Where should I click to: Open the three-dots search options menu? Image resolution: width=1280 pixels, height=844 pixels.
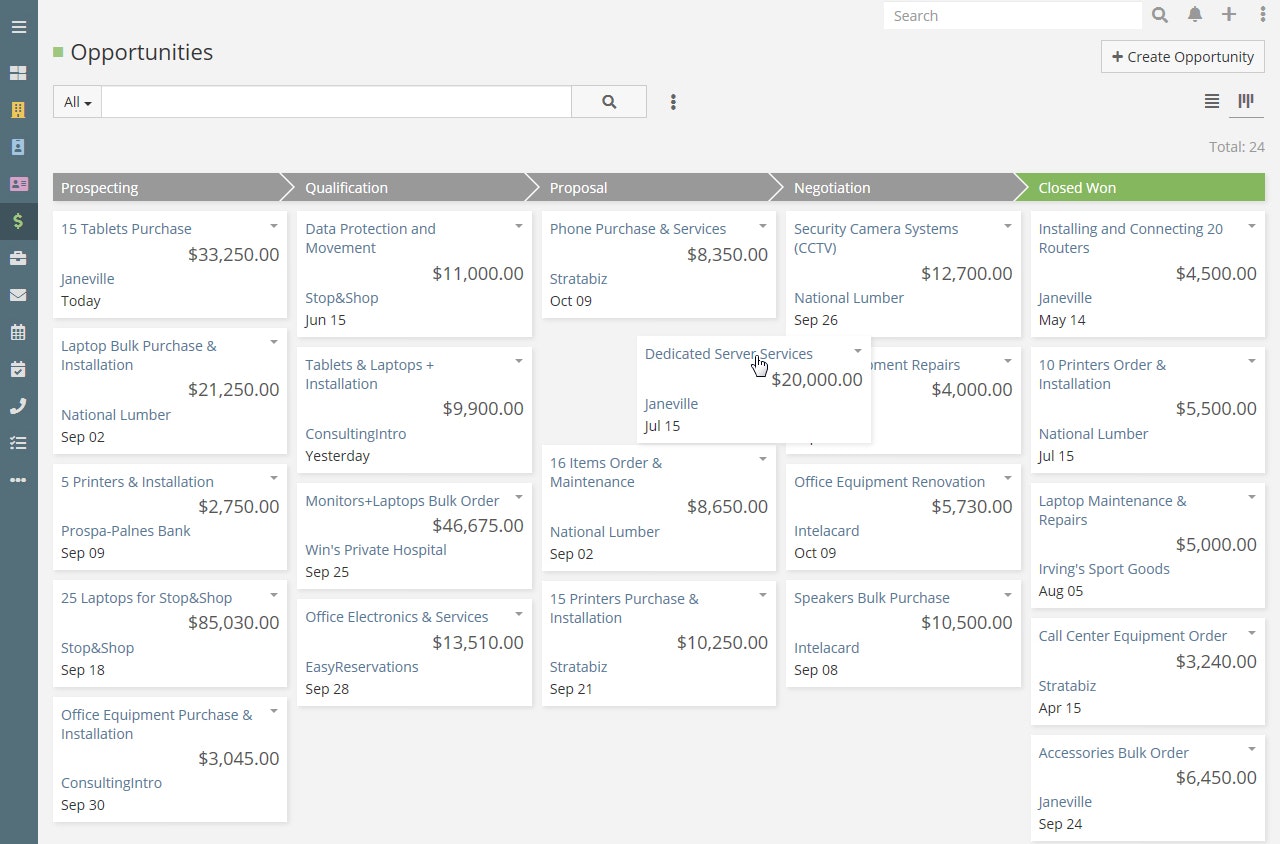coord(673,101)
